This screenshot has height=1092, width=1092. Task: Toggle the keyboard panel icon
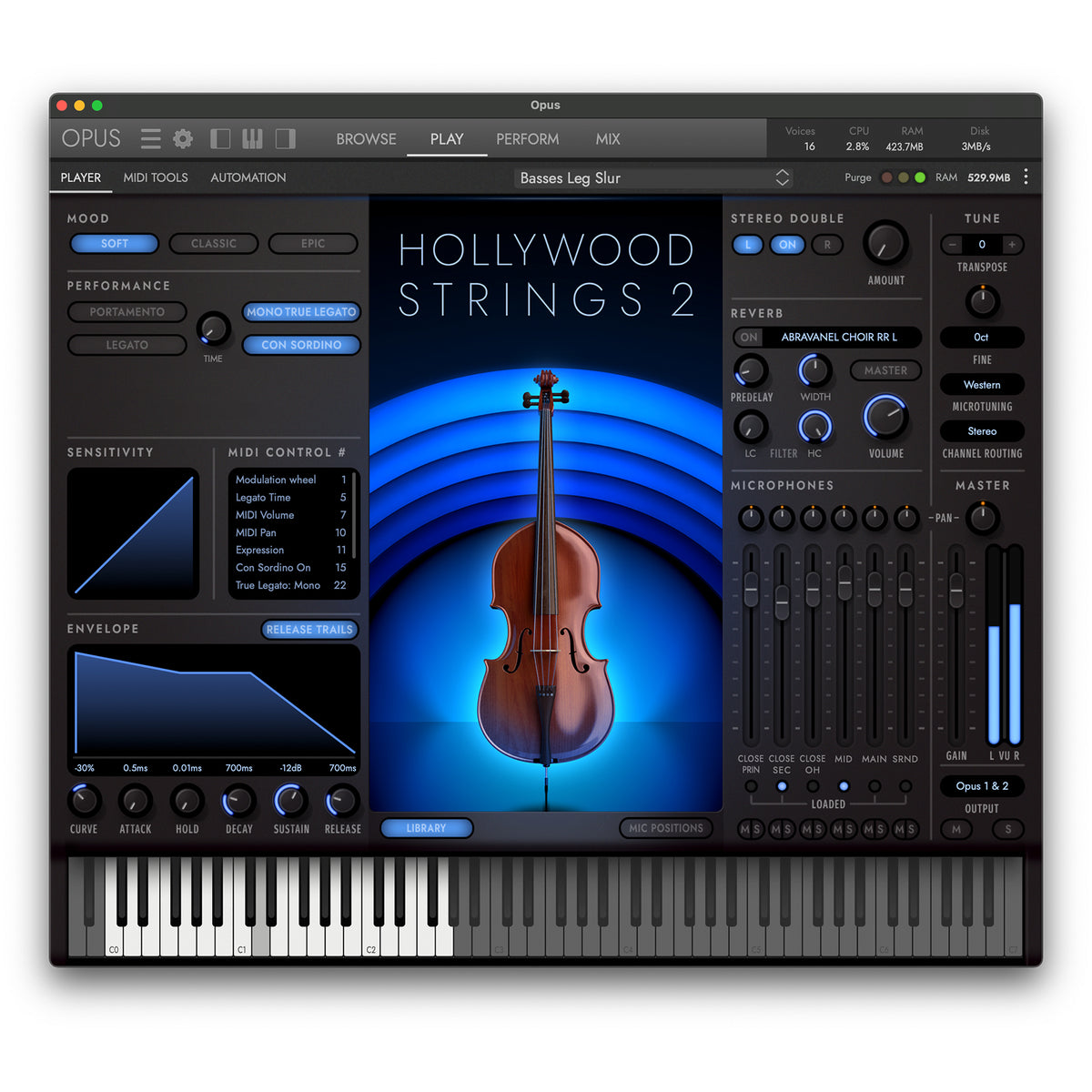coord(252,139)
